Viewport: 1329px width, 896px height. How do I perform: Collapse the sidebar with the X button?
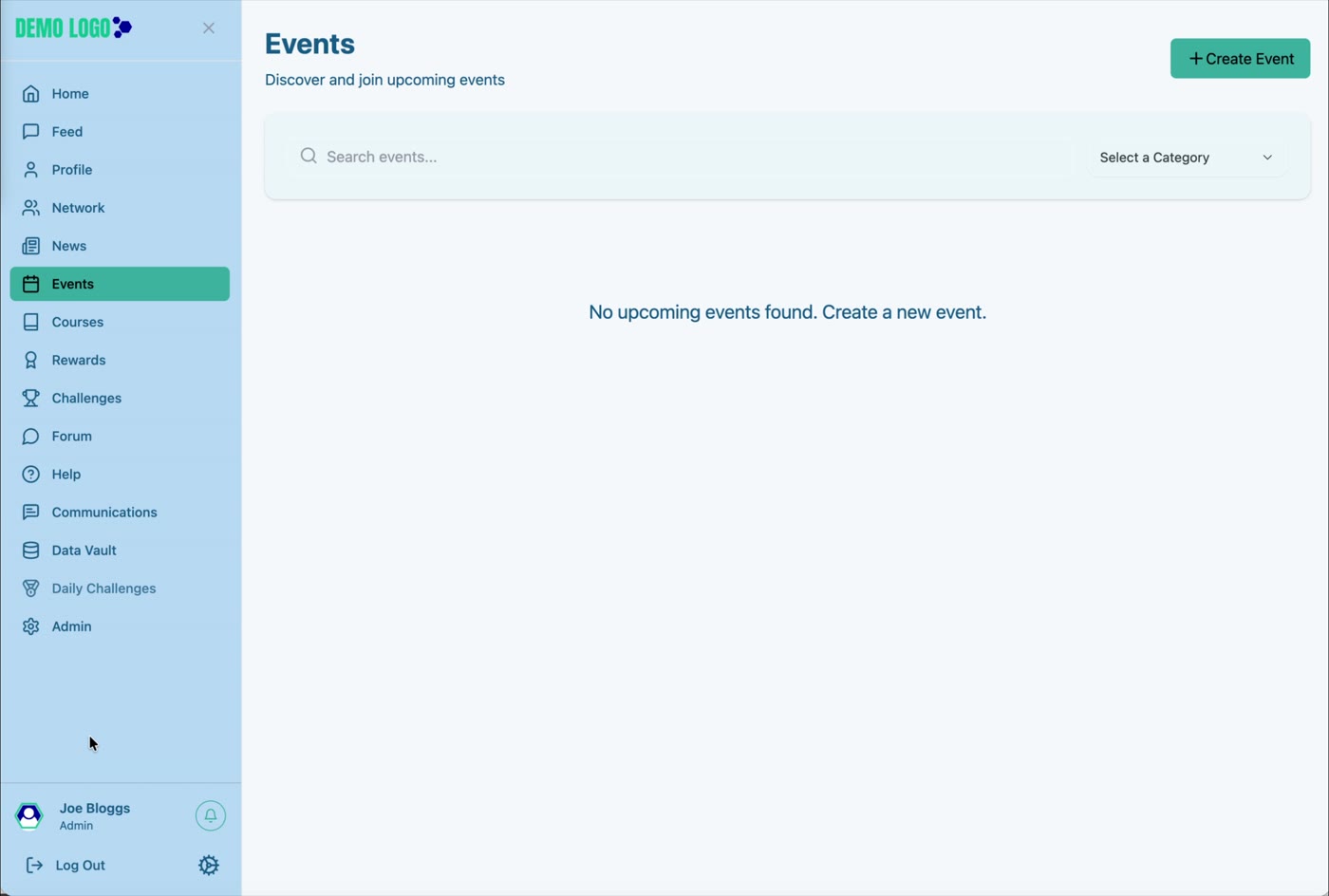tap(209, 28)
